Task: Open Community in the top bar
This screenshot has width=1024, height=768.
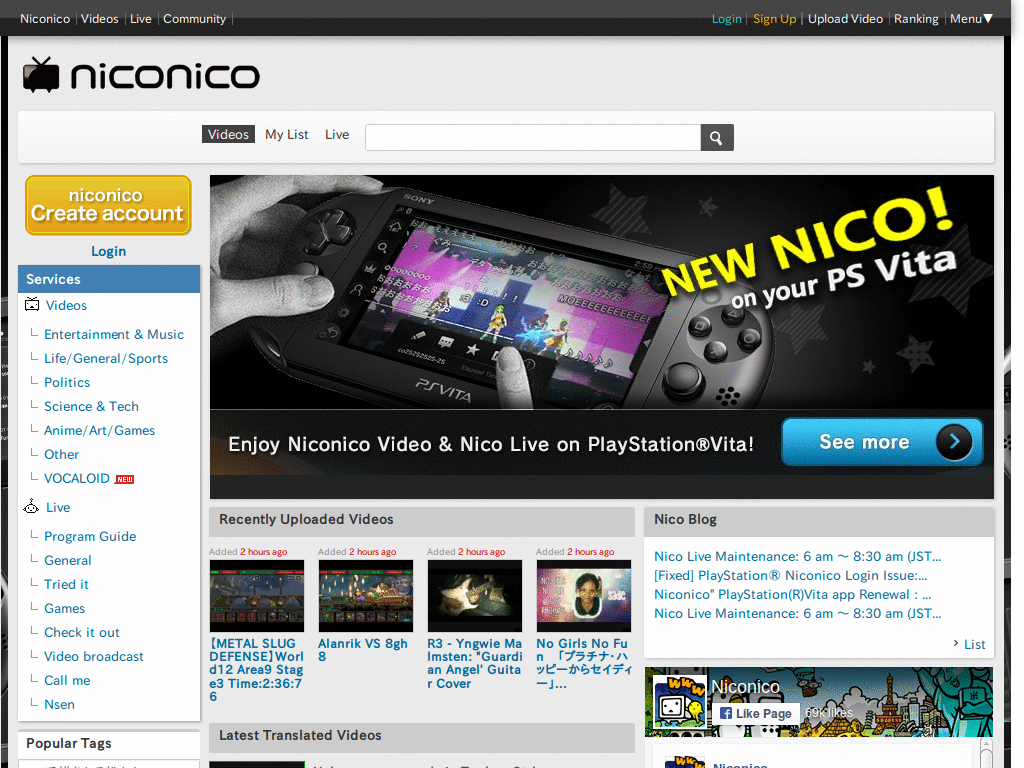Action: click(194, 19)
